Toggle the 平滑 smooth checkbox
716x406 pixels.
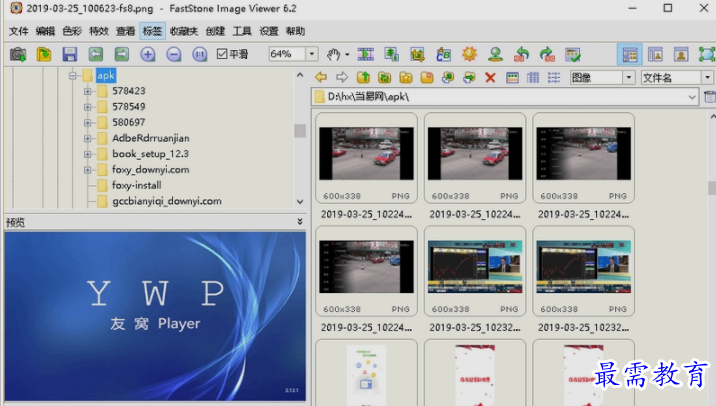coord(222,54)
